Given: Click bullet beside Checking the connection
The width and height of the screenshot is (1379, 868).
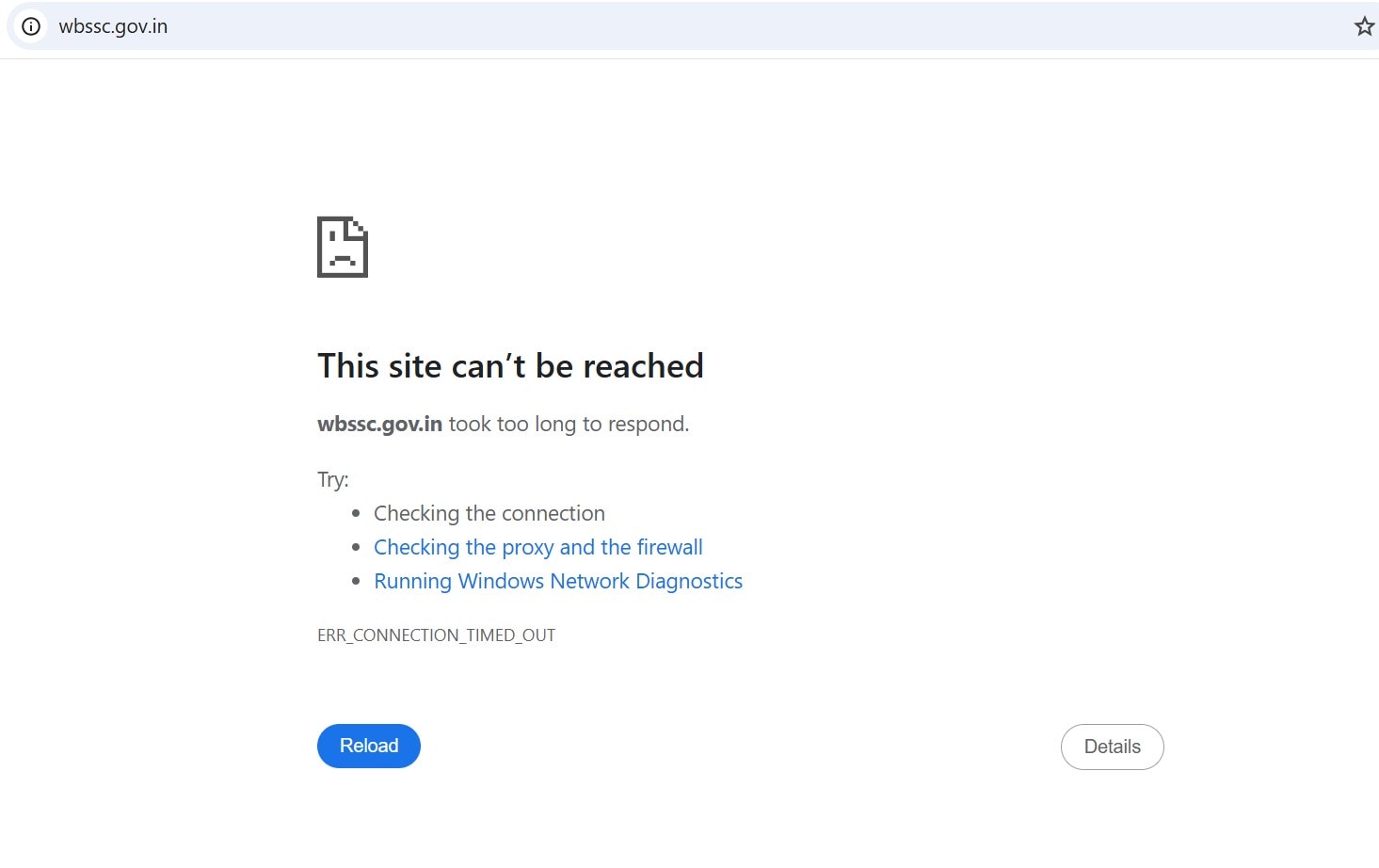Looking at the screenshot, I should (x=356, y=513).
